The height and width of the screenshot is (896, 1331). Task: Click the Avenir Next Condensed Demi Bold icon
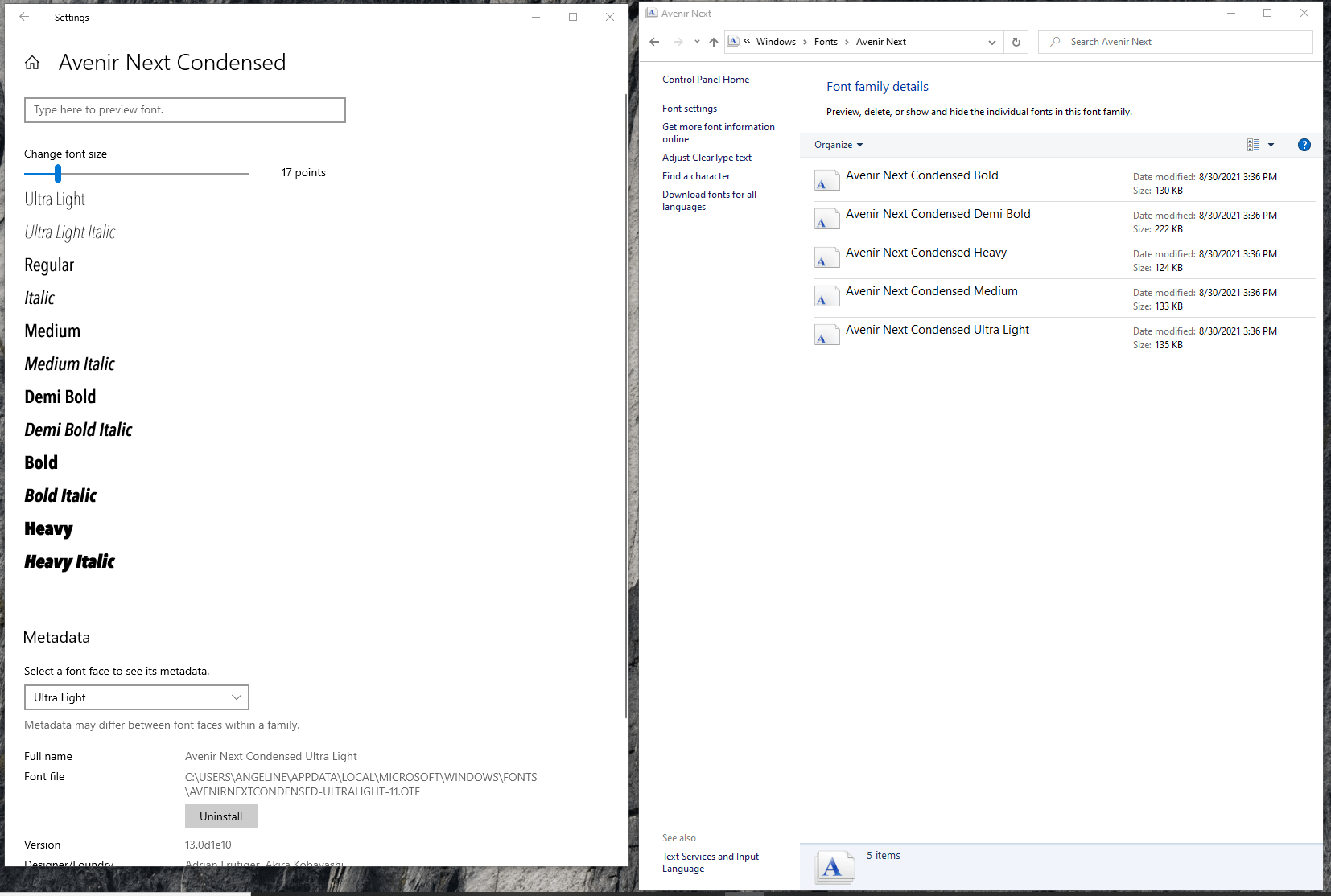pyautogui.click(x=827, y=219)
